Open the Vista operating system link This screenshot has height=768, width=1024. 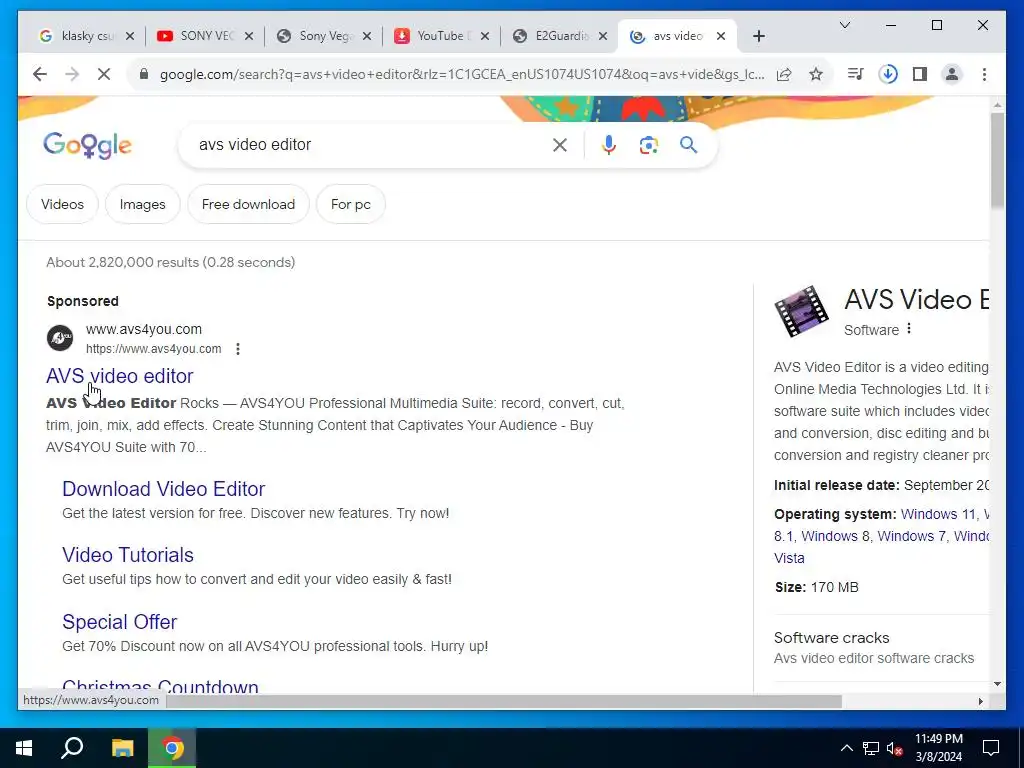coord(789,558)
